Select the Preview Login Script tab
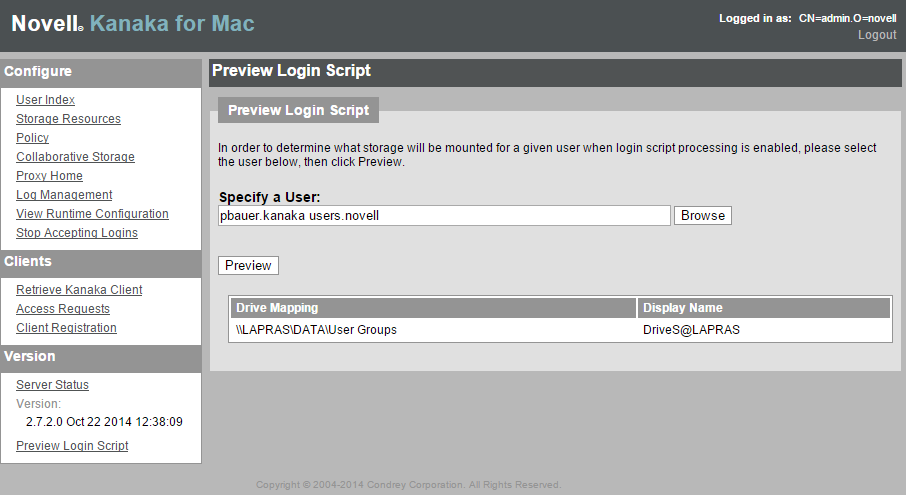The width and height of the screenshot is (906, 495). click(298, 110)
